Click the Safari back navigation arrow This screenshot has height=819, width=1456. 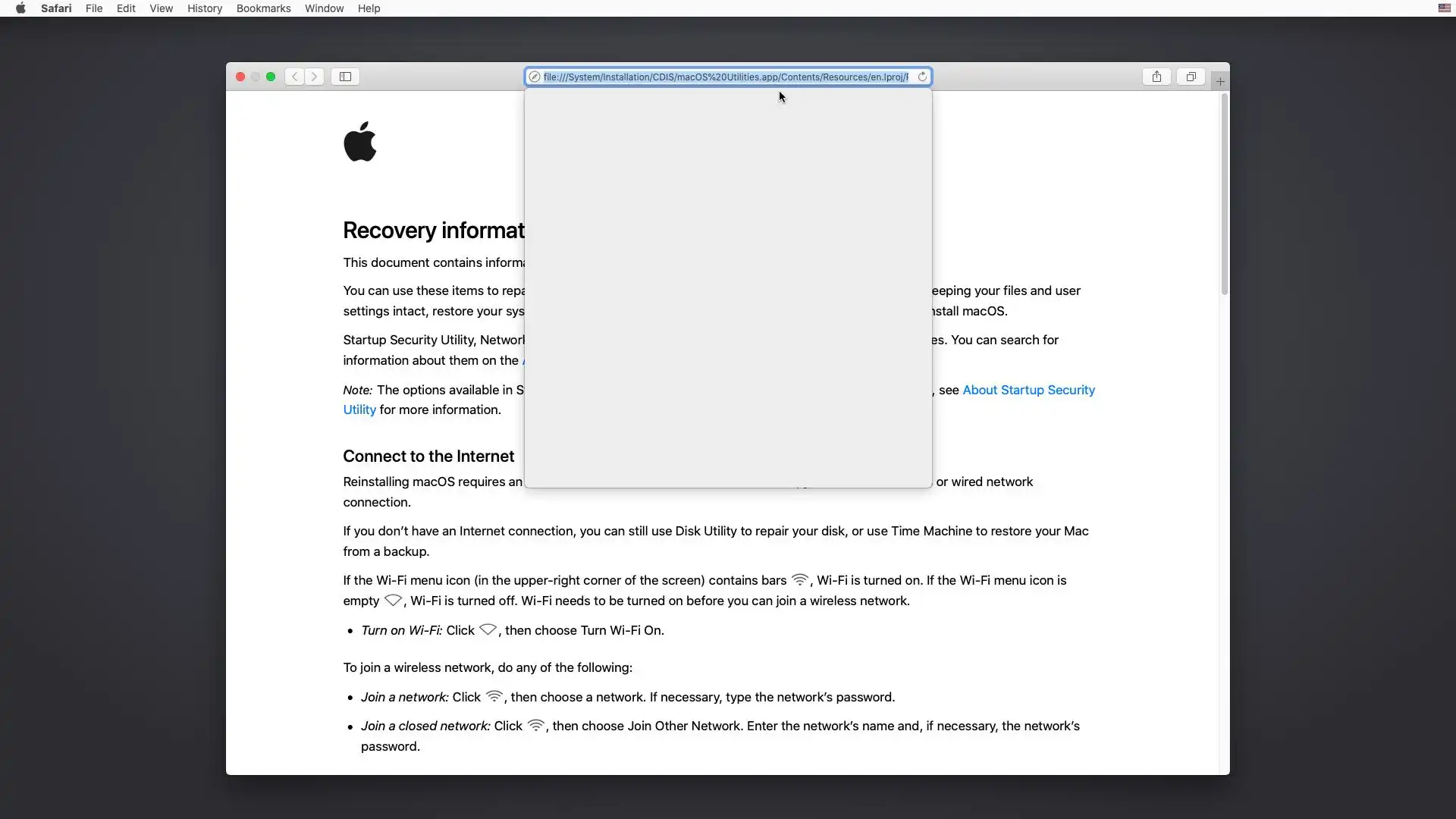click(295, 77)
